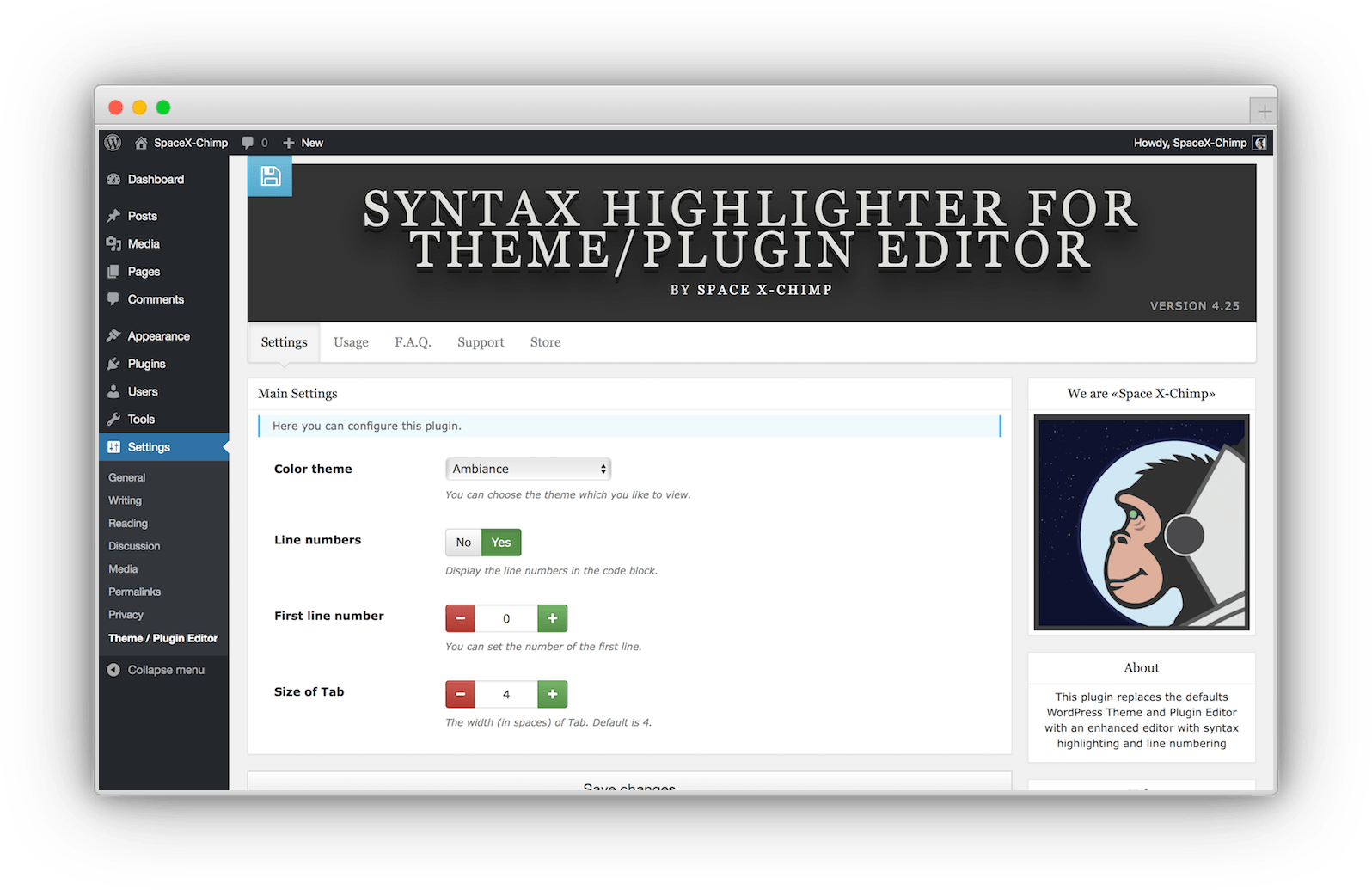Open Theme / Plugin Editor submenu
Image resolution: width=1372 pixels, height=890 pixels.
click(163, 638)
